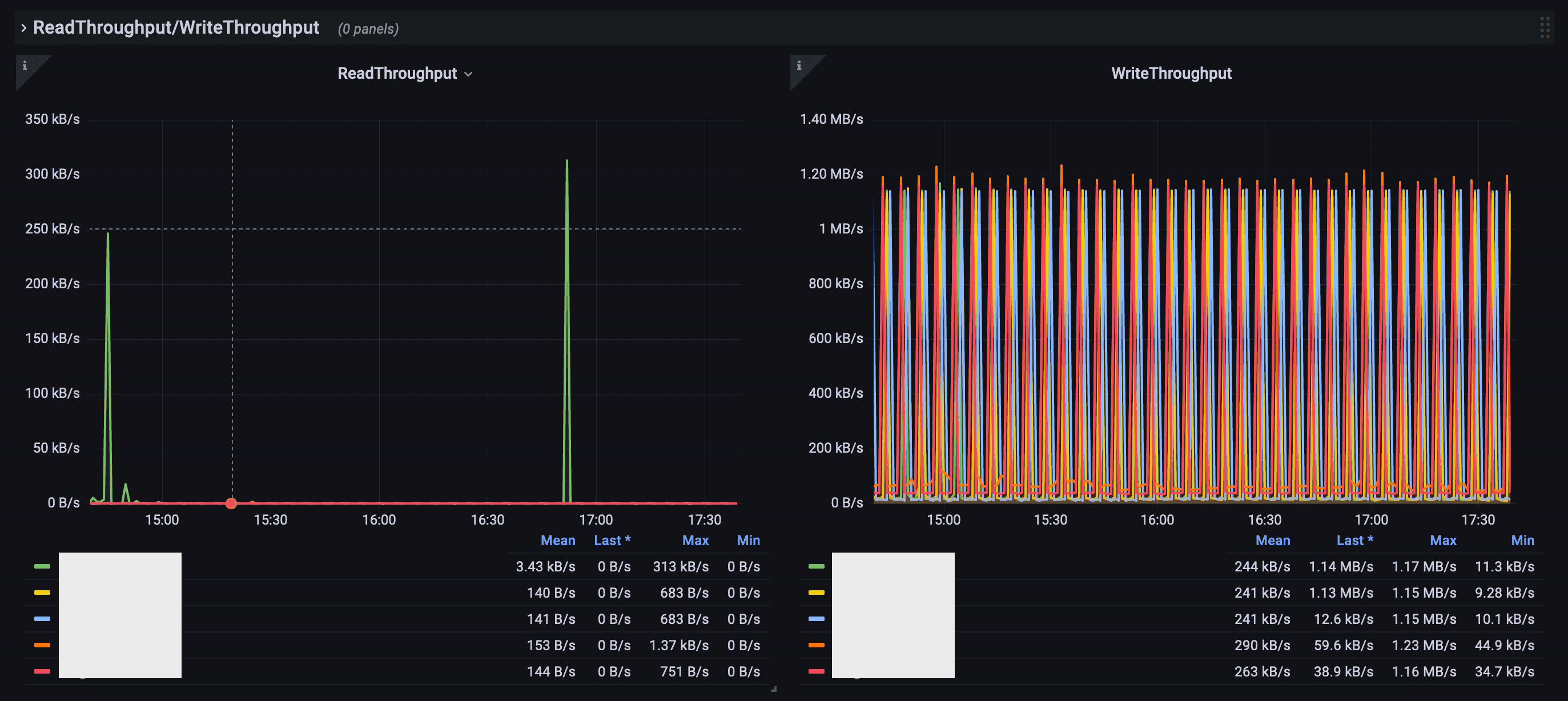Sort WriteThroughput legend by Max
The height and width of the screenshot is (701, 1568).
pyautogui.click(x=1442, y=541)
